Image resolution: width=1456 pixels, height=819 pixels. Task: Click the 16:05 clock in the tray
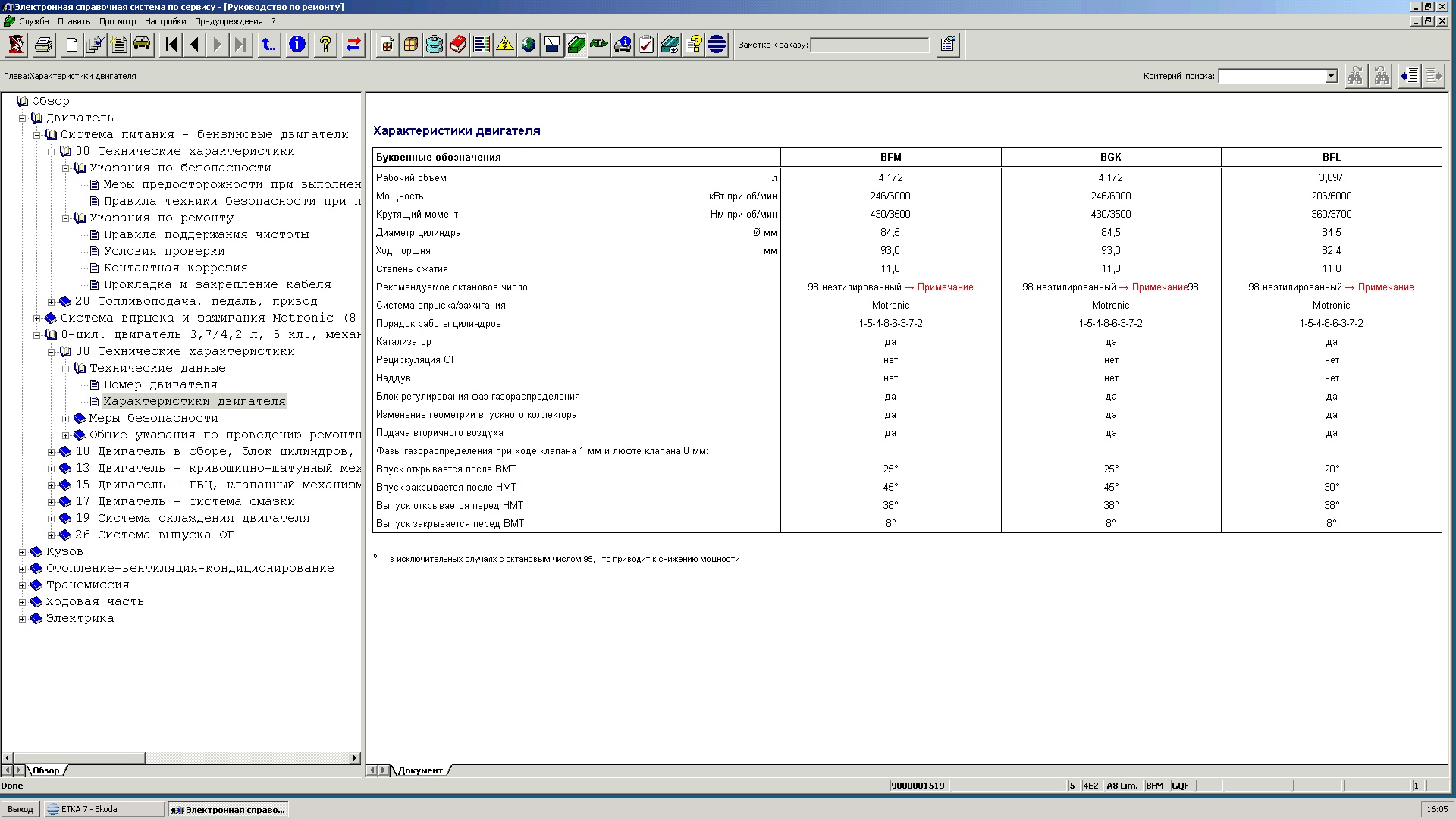pos(1437,809)
